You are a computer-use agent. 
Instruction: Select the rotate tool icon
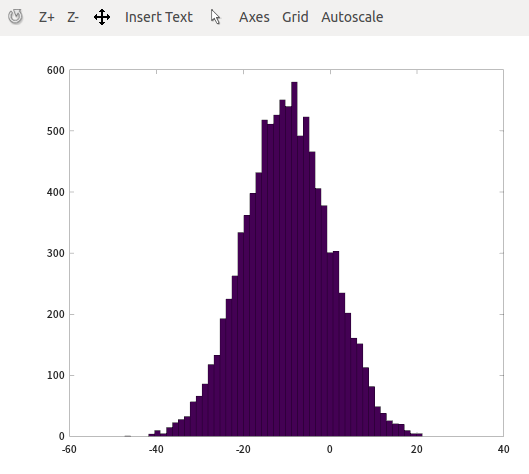pos(15,17)
